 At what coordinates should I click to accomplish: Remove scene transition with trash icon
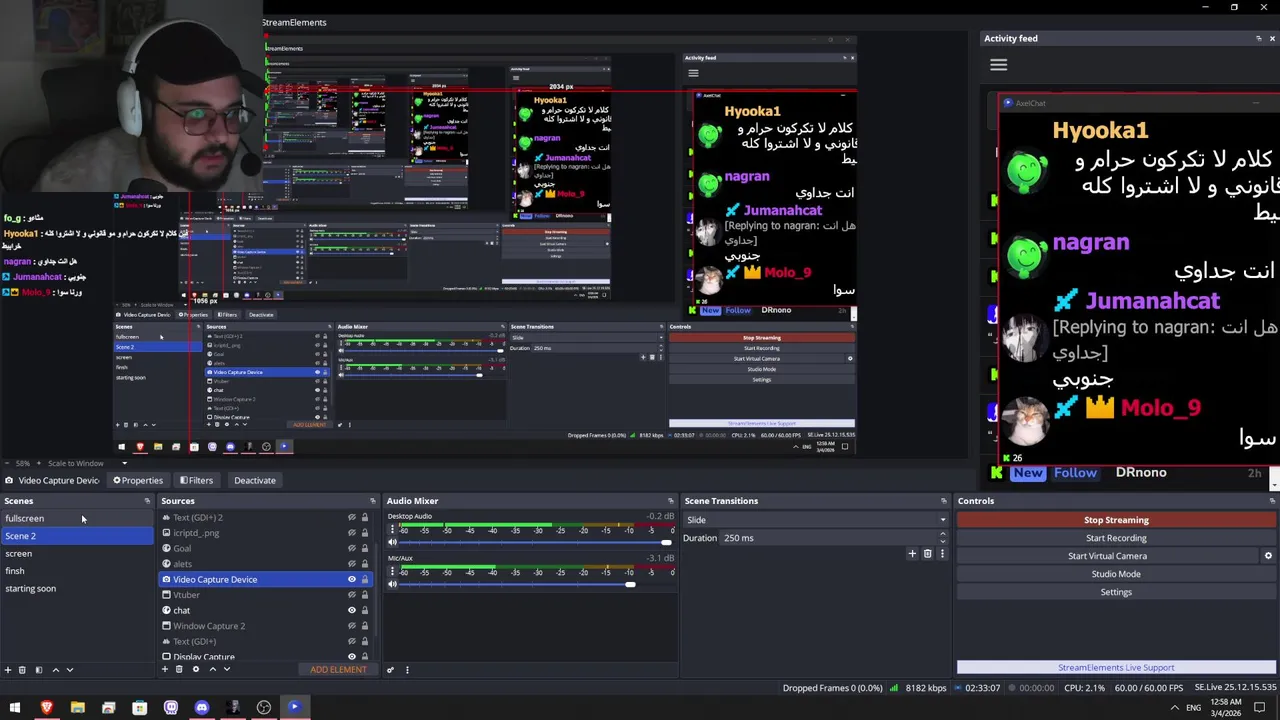927,553
